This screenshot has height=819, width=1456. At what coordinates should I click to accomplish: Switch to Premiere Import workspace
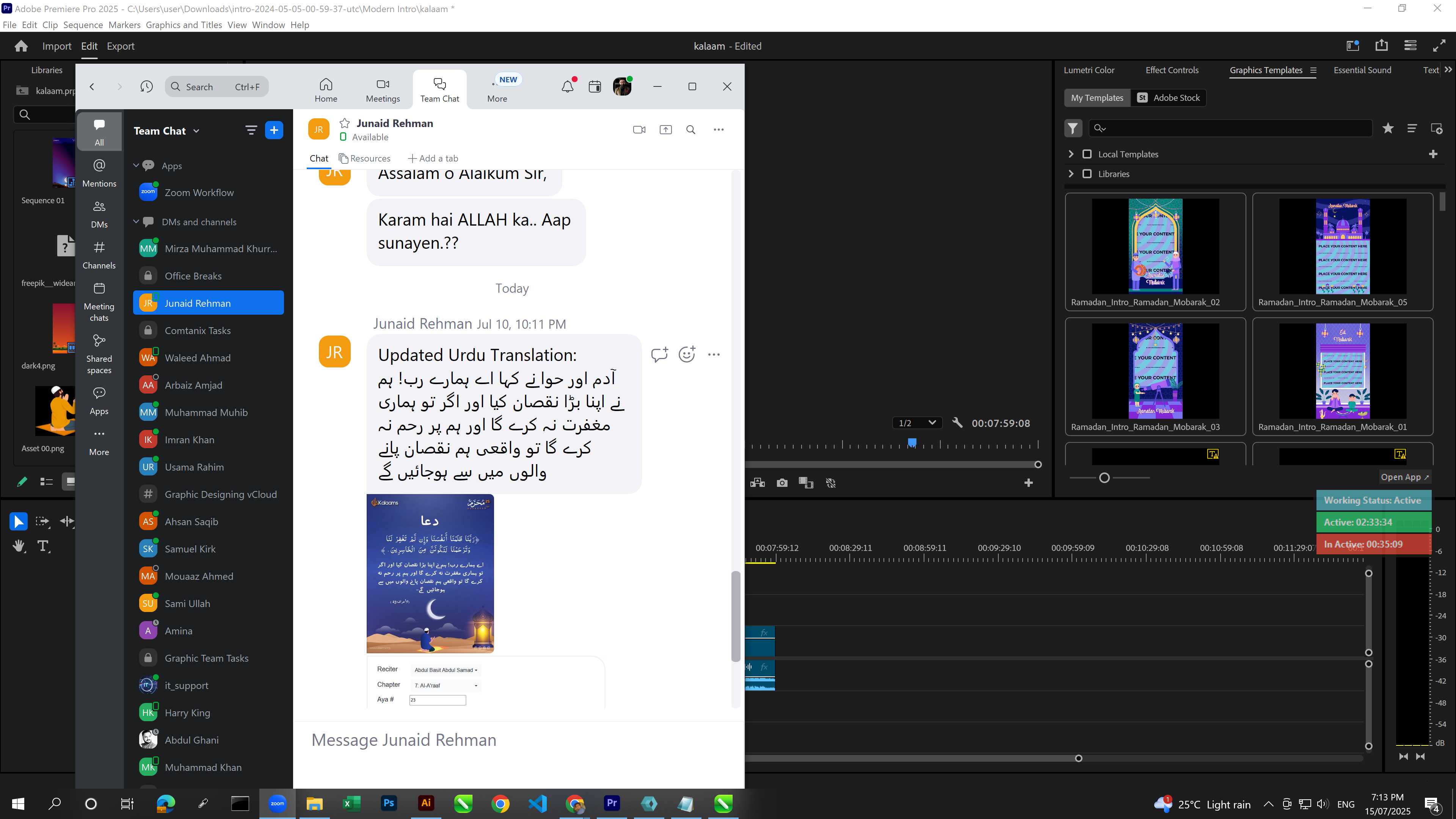(56, 46)
